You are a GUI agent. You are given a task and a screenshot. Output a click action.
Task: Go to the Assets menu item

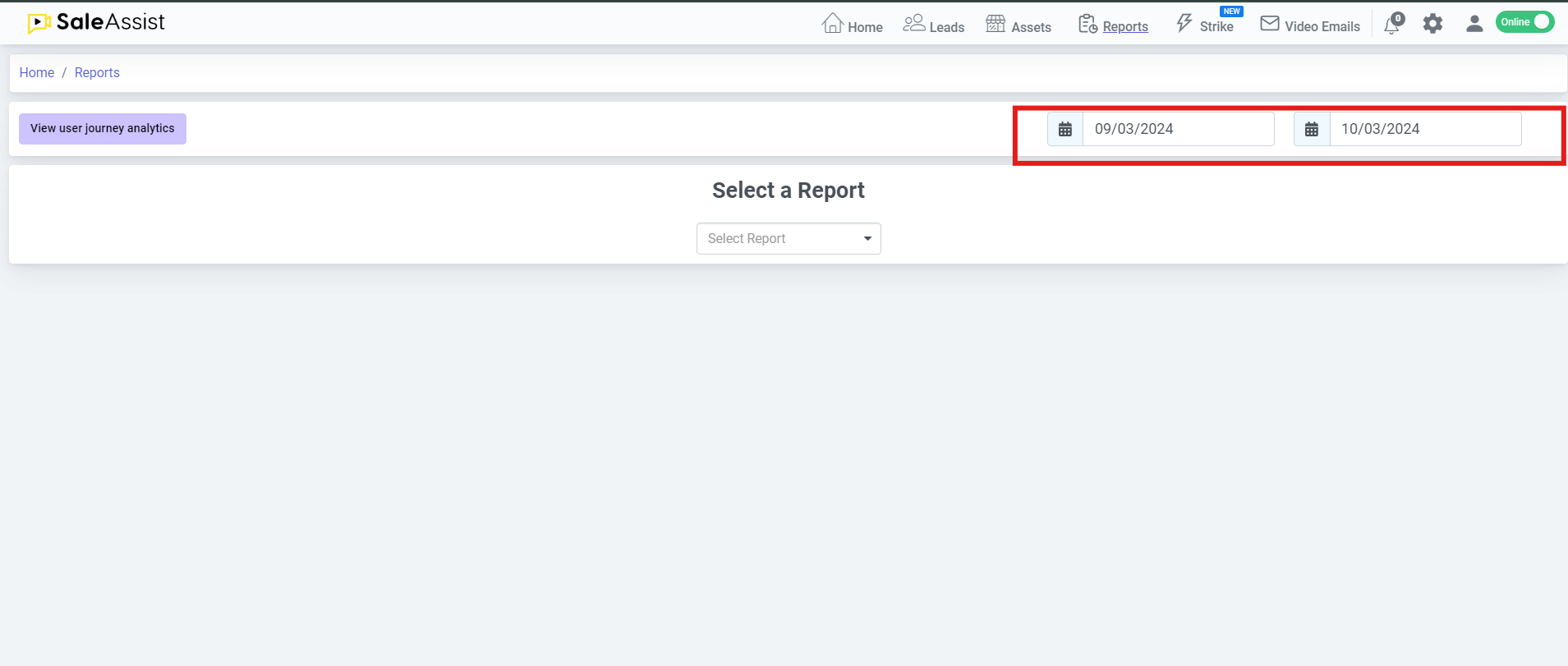click(1019, 25)
